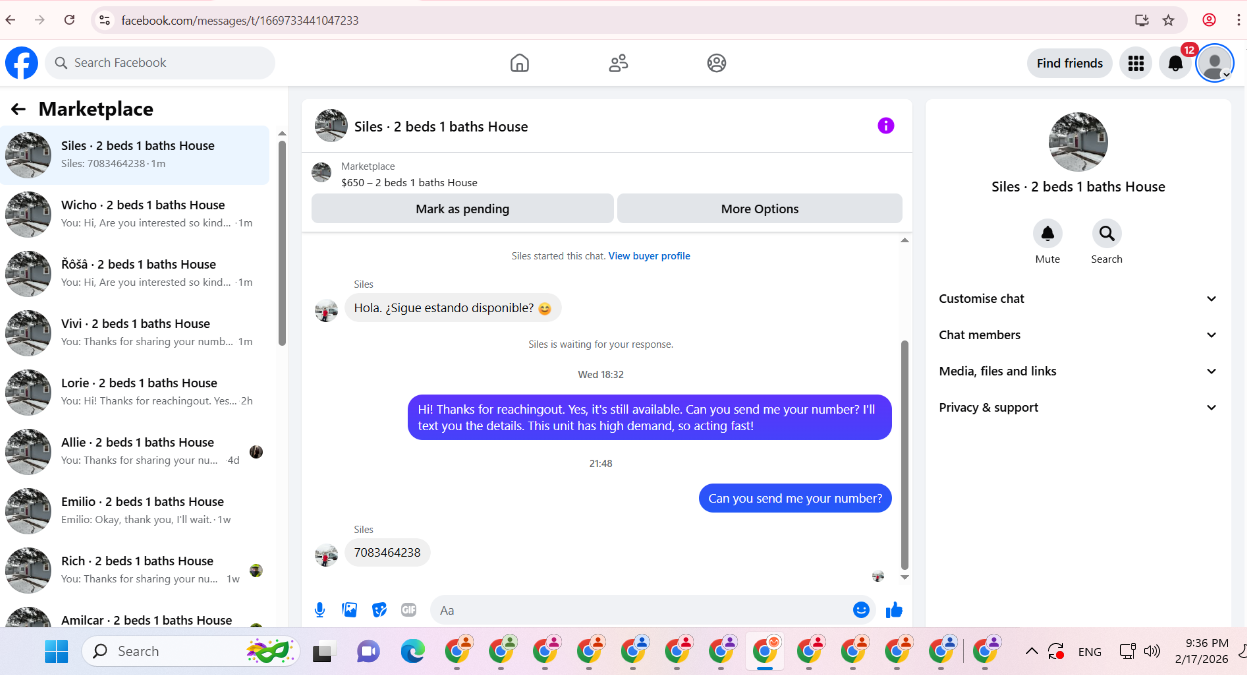Open Vivi conversation in list
1247x675 pixels.
pos(135,333)
